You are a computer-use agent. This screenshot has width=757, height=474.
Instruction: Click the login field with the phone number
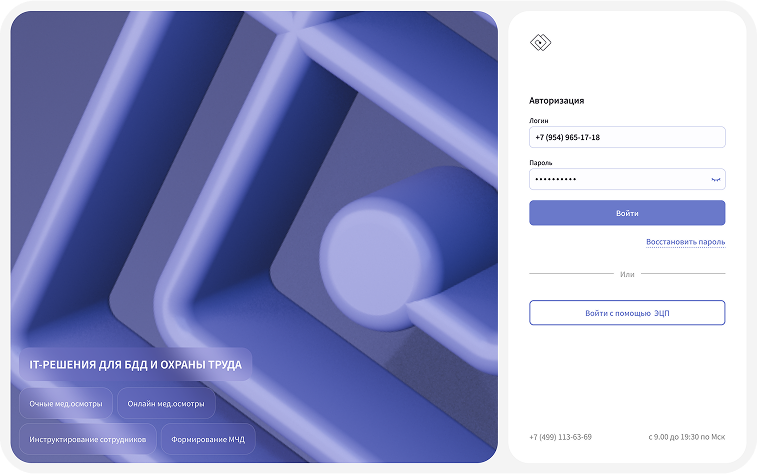pyautogui.click(x=626, y=137)
